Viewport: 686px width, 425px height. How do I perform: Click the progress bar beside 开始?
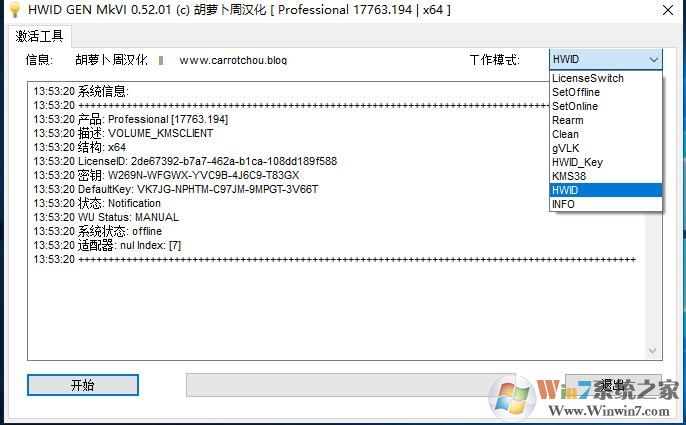[x=350, y=385]
